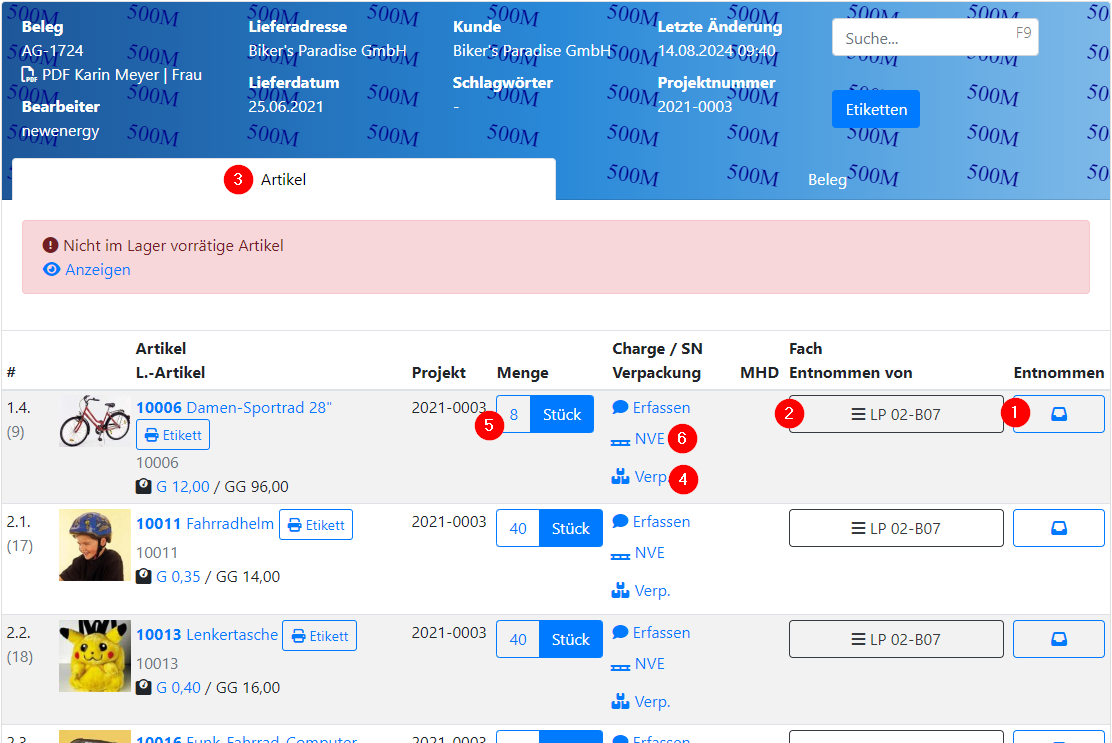This screenshot has height=743, width=1112.
Task: Click the Pikachu Lenkertasche thumbnail
Action: coord(95,656)
